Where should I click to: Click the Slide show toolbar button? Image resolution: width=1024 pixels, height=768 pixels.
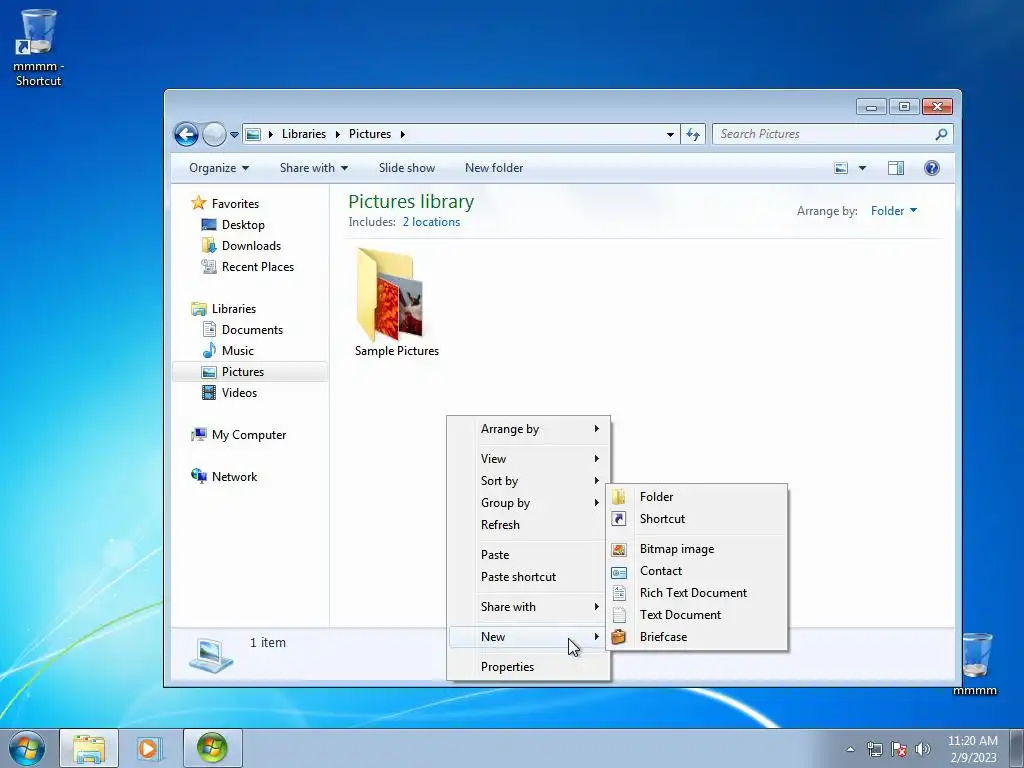pos(407,168)
